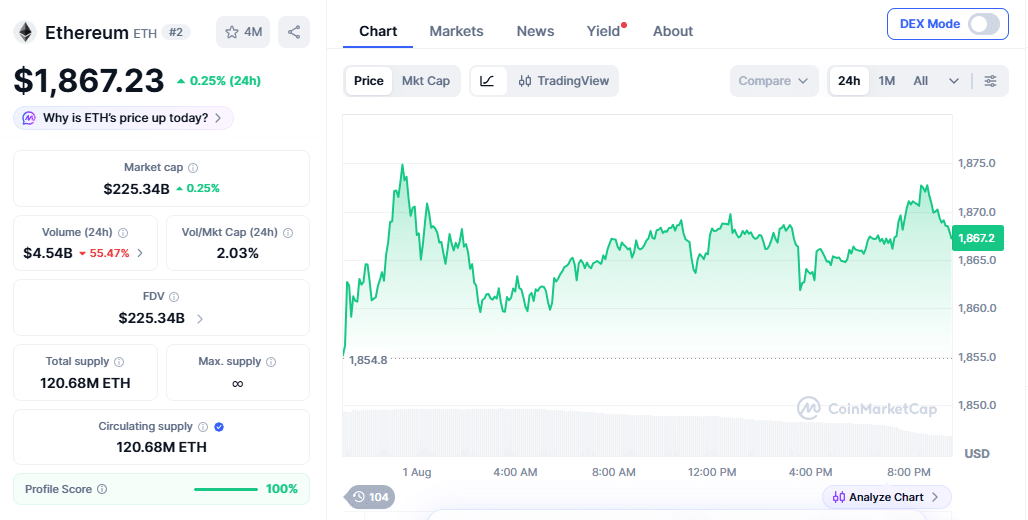1028x520 pixels.
Task: Click the $225.34B market cap value
Action: coord(136,189)
